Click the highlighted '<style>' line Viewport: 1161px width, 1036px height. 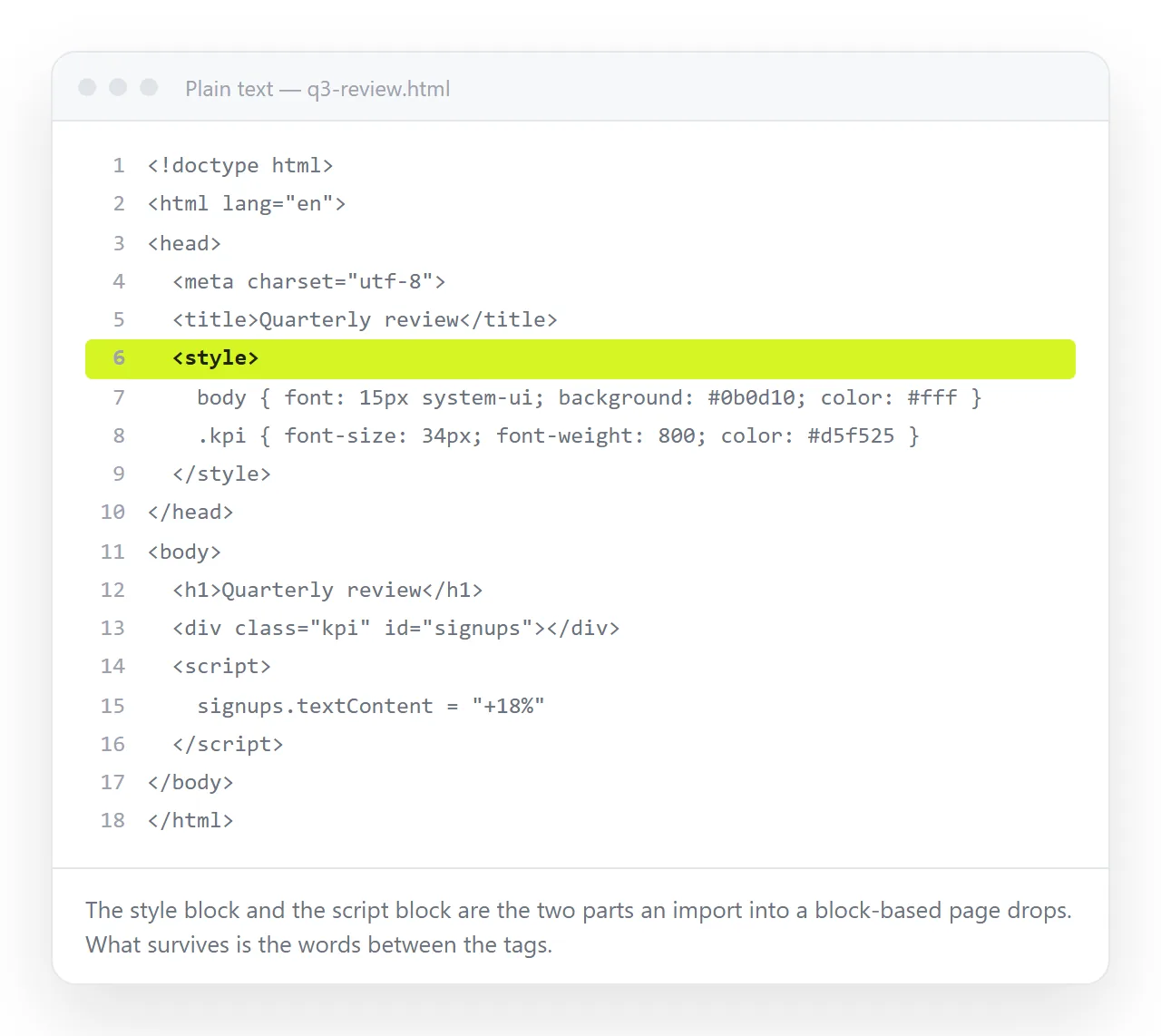point(580,358)
